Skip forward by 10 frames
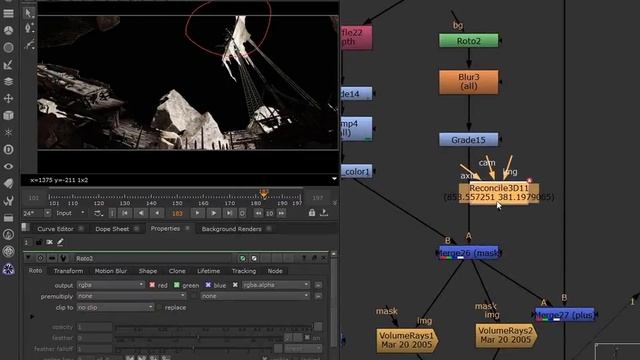 tap(282, 213)
